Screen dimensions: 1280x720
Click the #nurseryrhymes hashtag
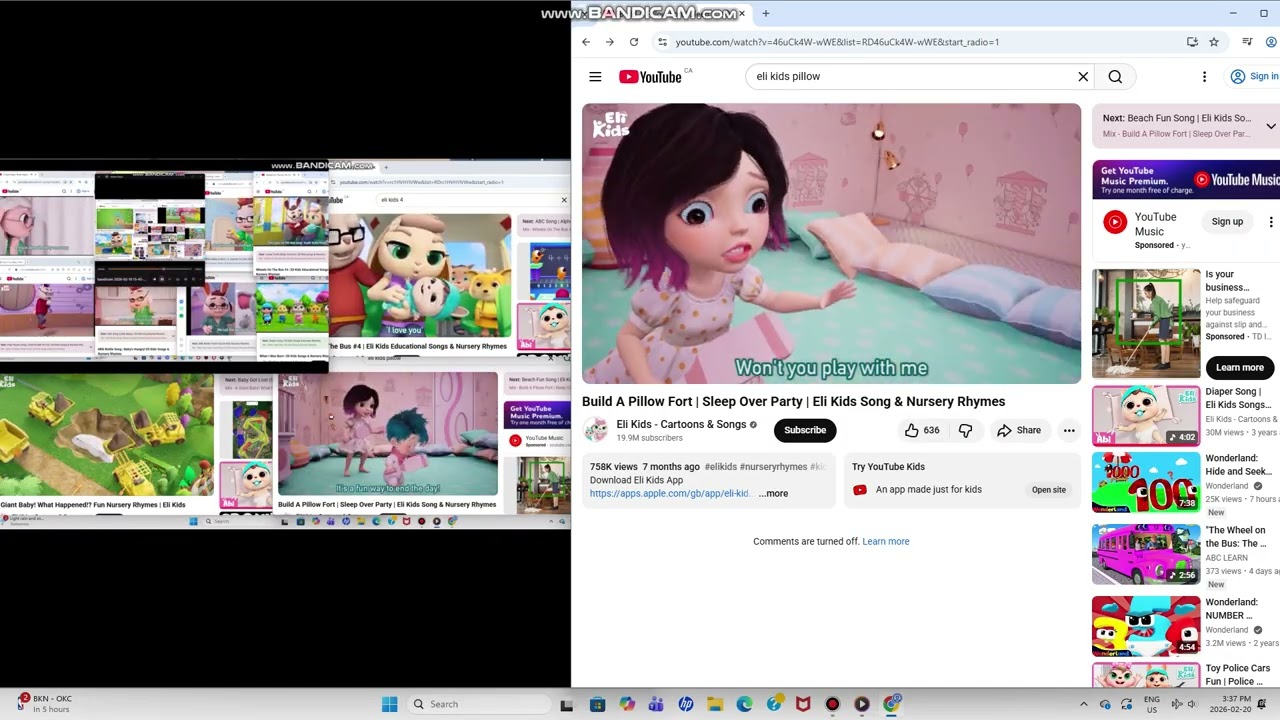coord(773,467)
